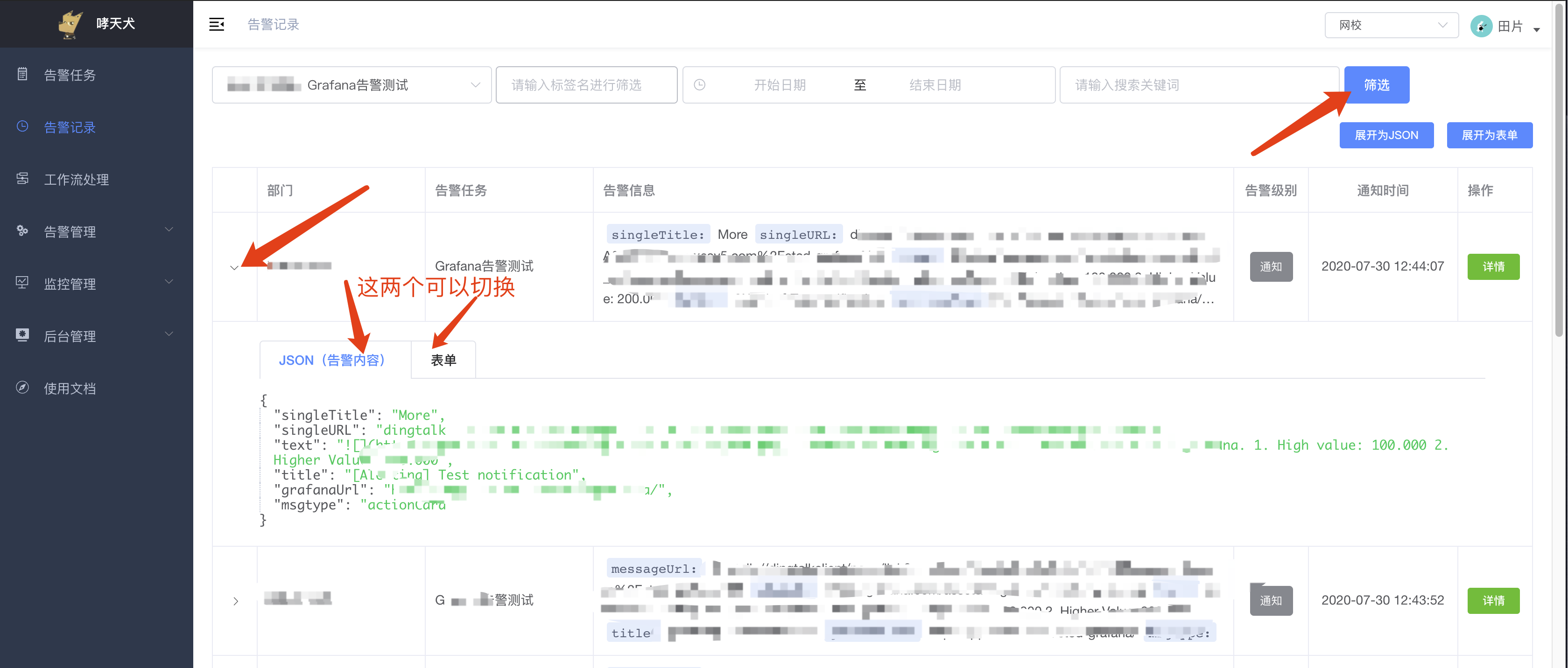Click Grafana告警测试 task cell in first row
This screenshot has width=1568, height=668.
[484, 266]
